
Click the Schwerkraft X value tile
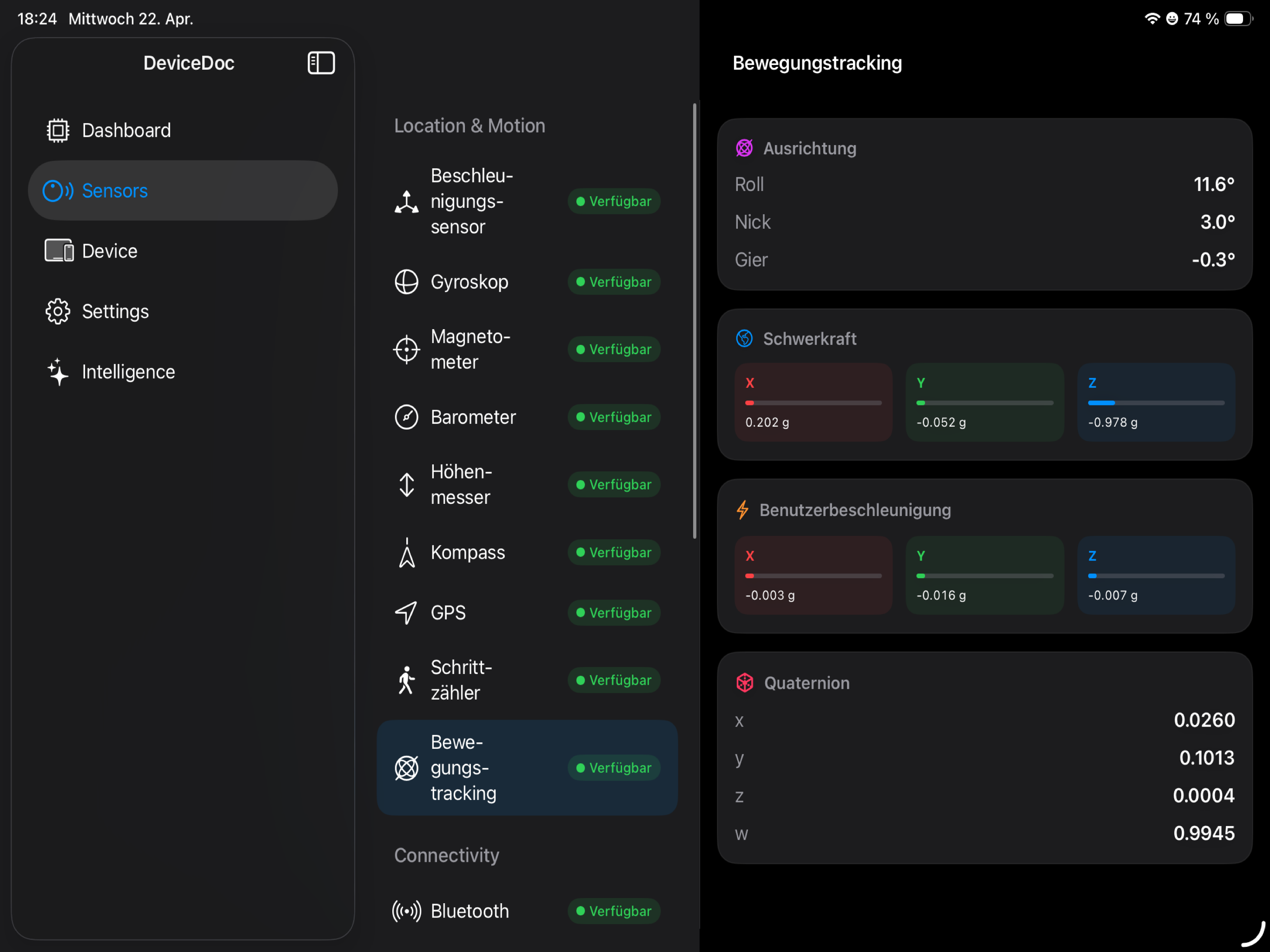tap(813, 403)
